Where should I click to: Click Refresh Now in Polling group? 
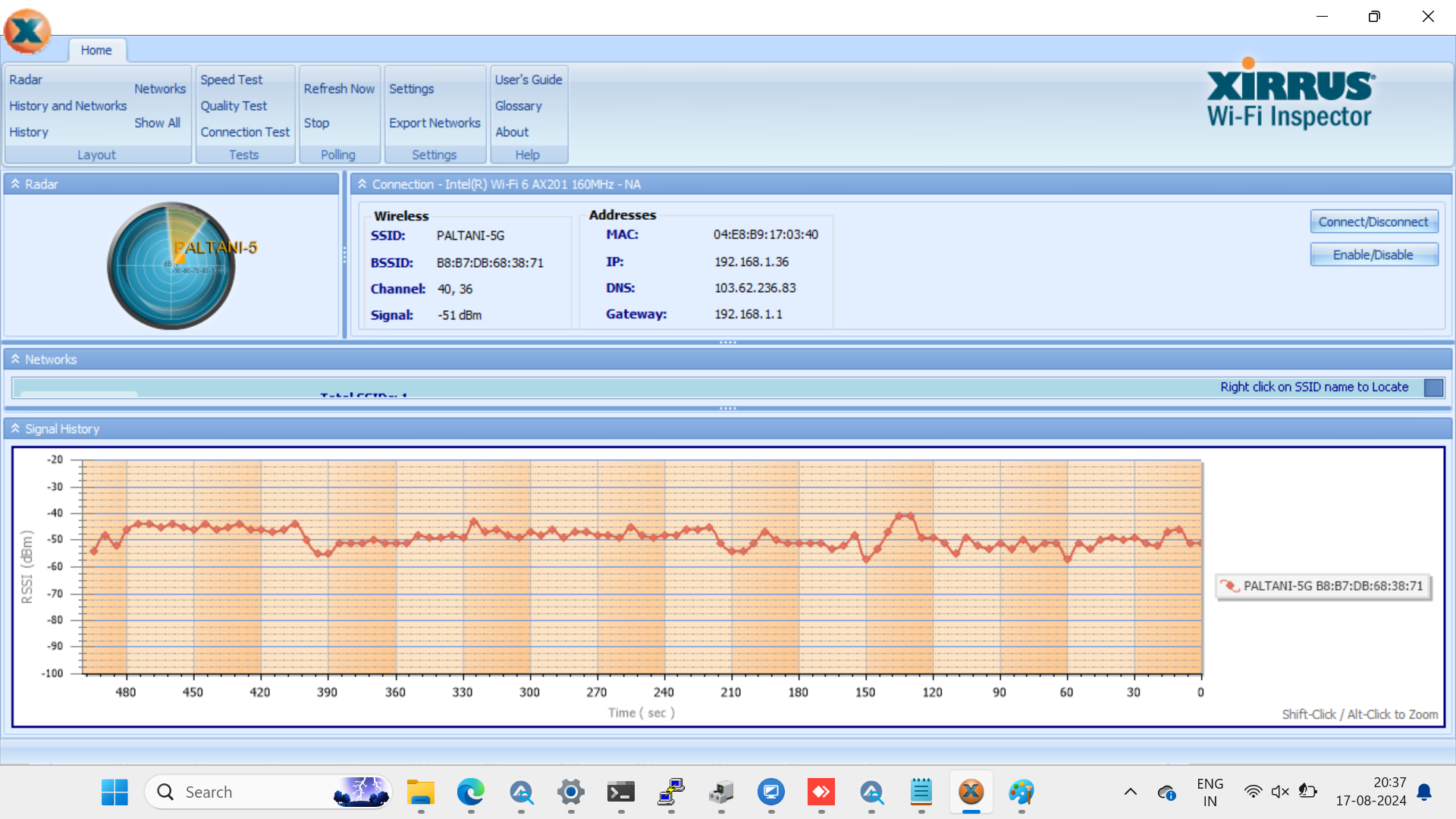click(x=339, y=89)
